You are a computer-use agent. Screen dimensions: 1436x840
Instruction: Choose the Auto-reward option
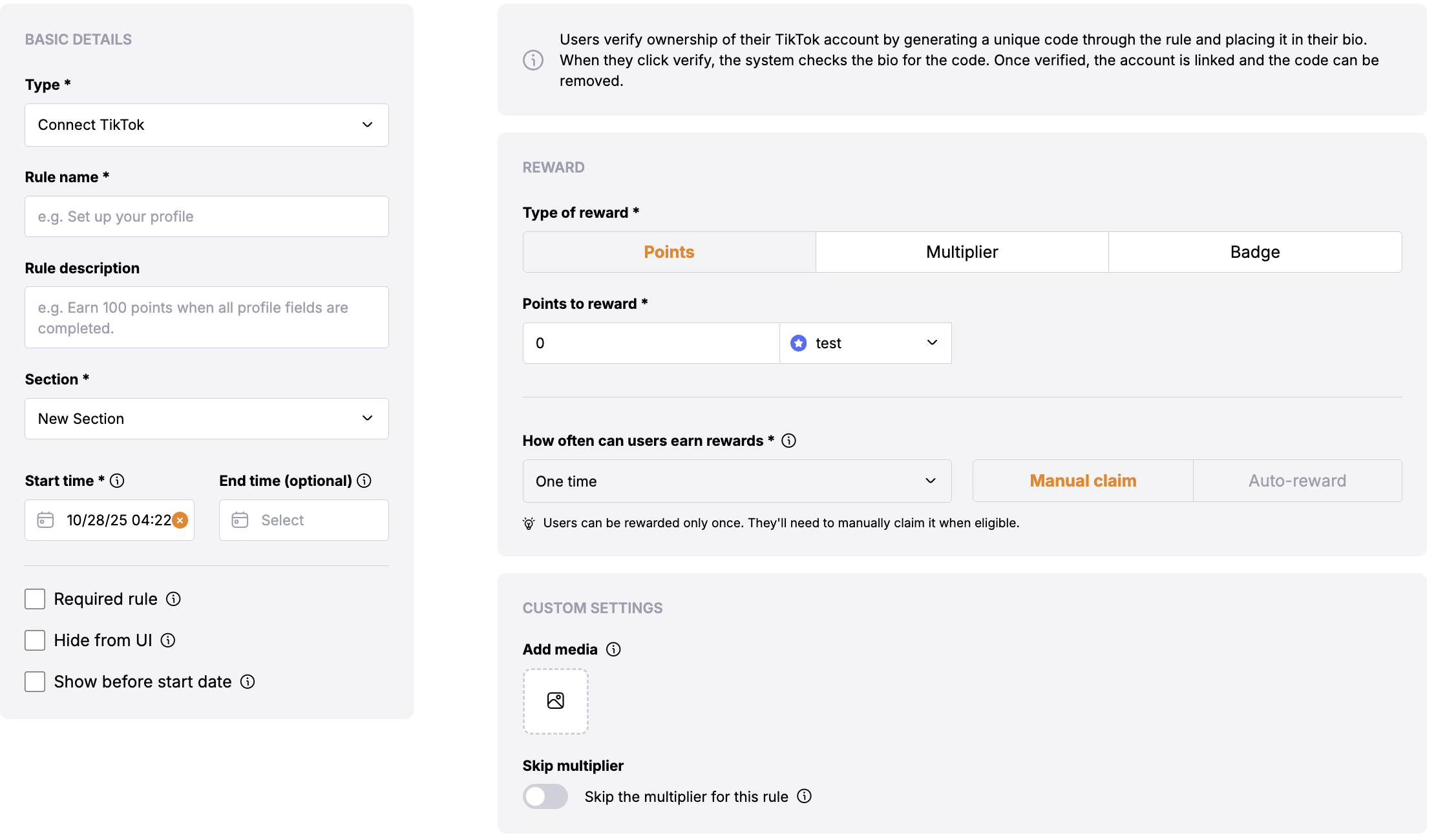(1297, 481)
